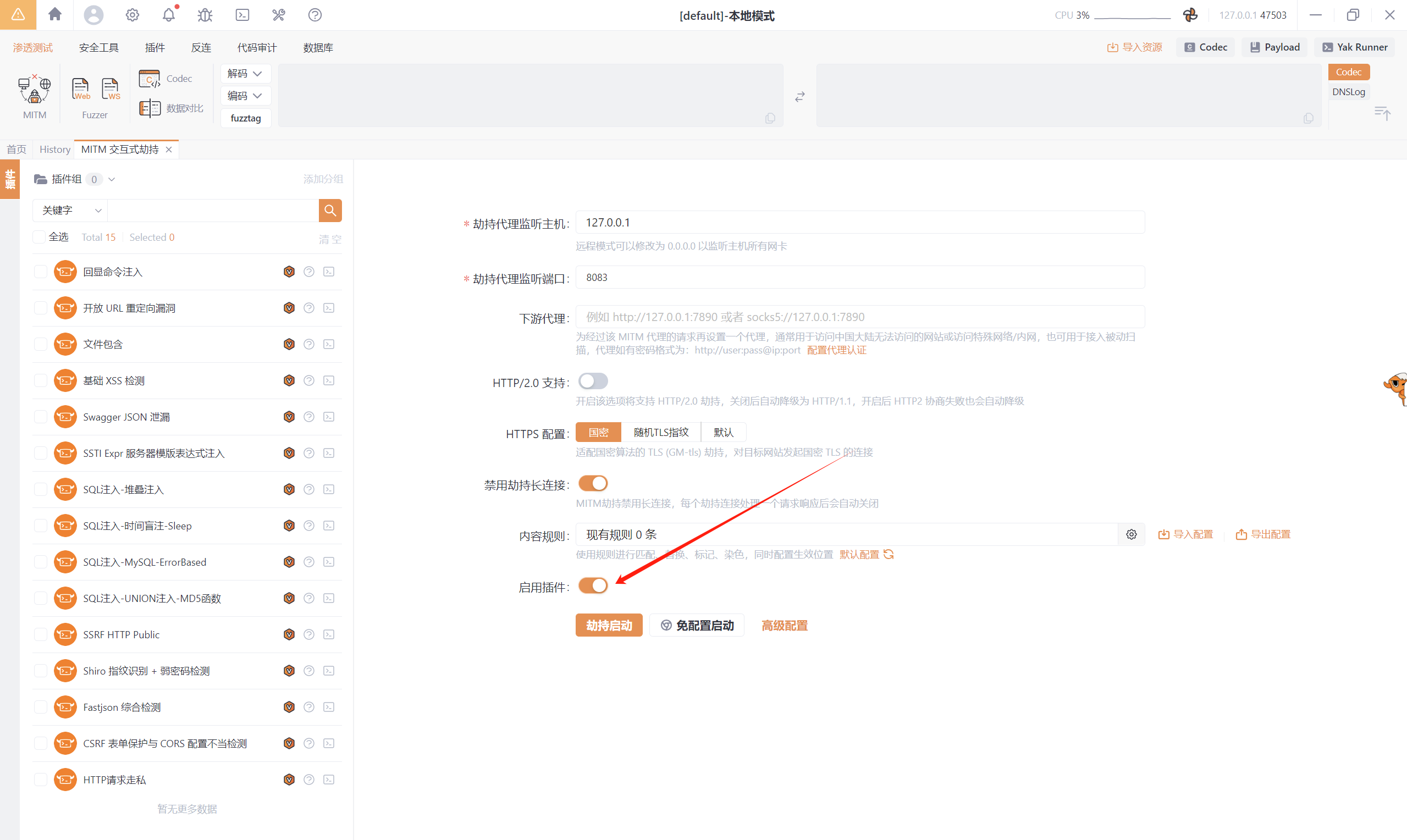This screenshot has width=1407, height=840.
Task: Expand the 插件组 group chevron
Action: [112, 179]
